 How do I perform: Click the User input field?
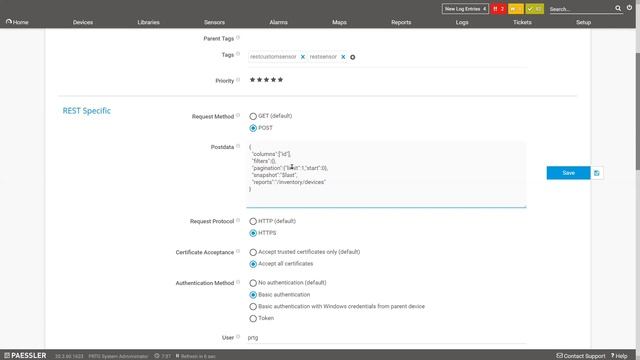[x=386, y=338]
